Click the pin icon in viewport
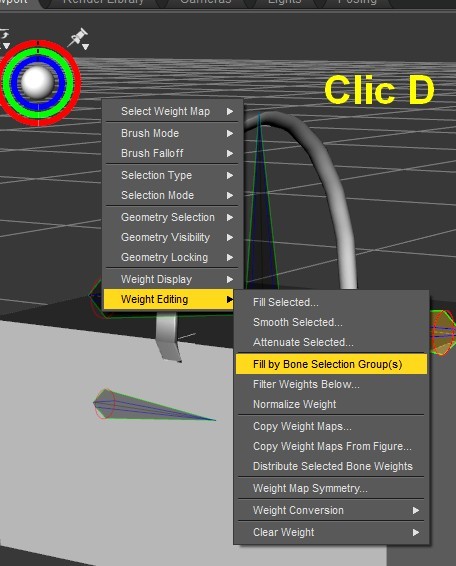The image size is (456, 566). (78, 38)
